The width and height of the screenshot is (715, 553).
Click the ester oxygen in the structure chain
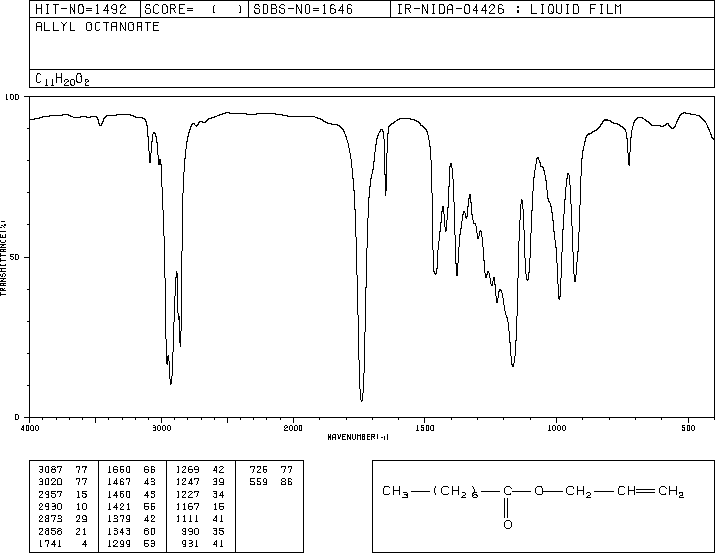pyautogui.click(x=539, y=491)
